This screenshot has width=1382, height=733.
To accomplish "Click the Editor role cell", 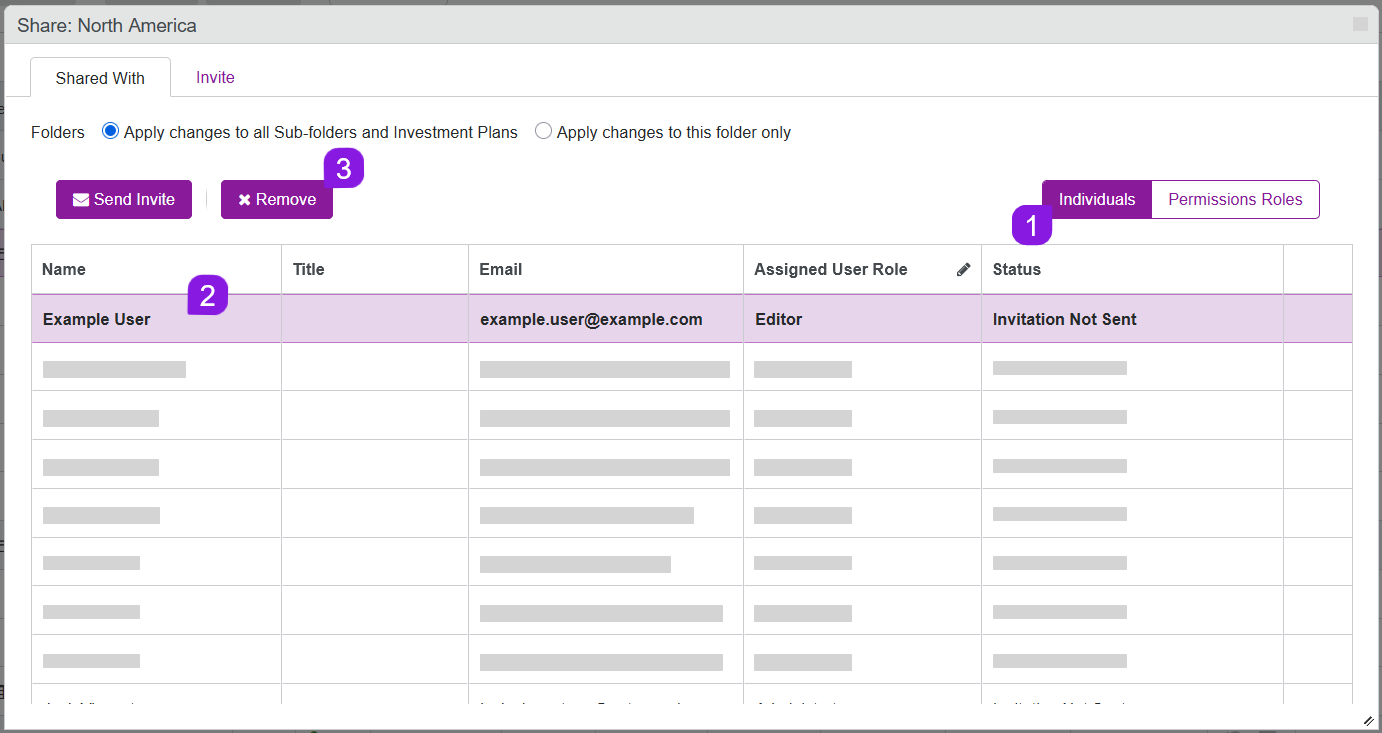I will [x=862, y=319].
